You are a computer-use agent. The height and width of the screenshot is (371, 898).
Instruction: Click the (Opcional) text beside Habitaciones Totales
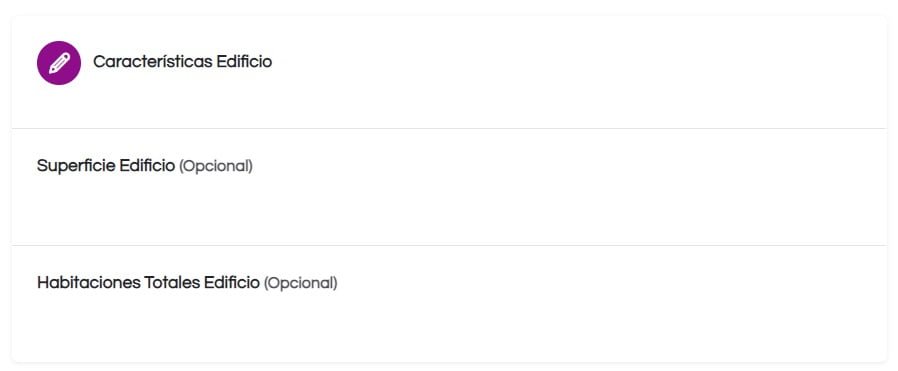[301, 283]
